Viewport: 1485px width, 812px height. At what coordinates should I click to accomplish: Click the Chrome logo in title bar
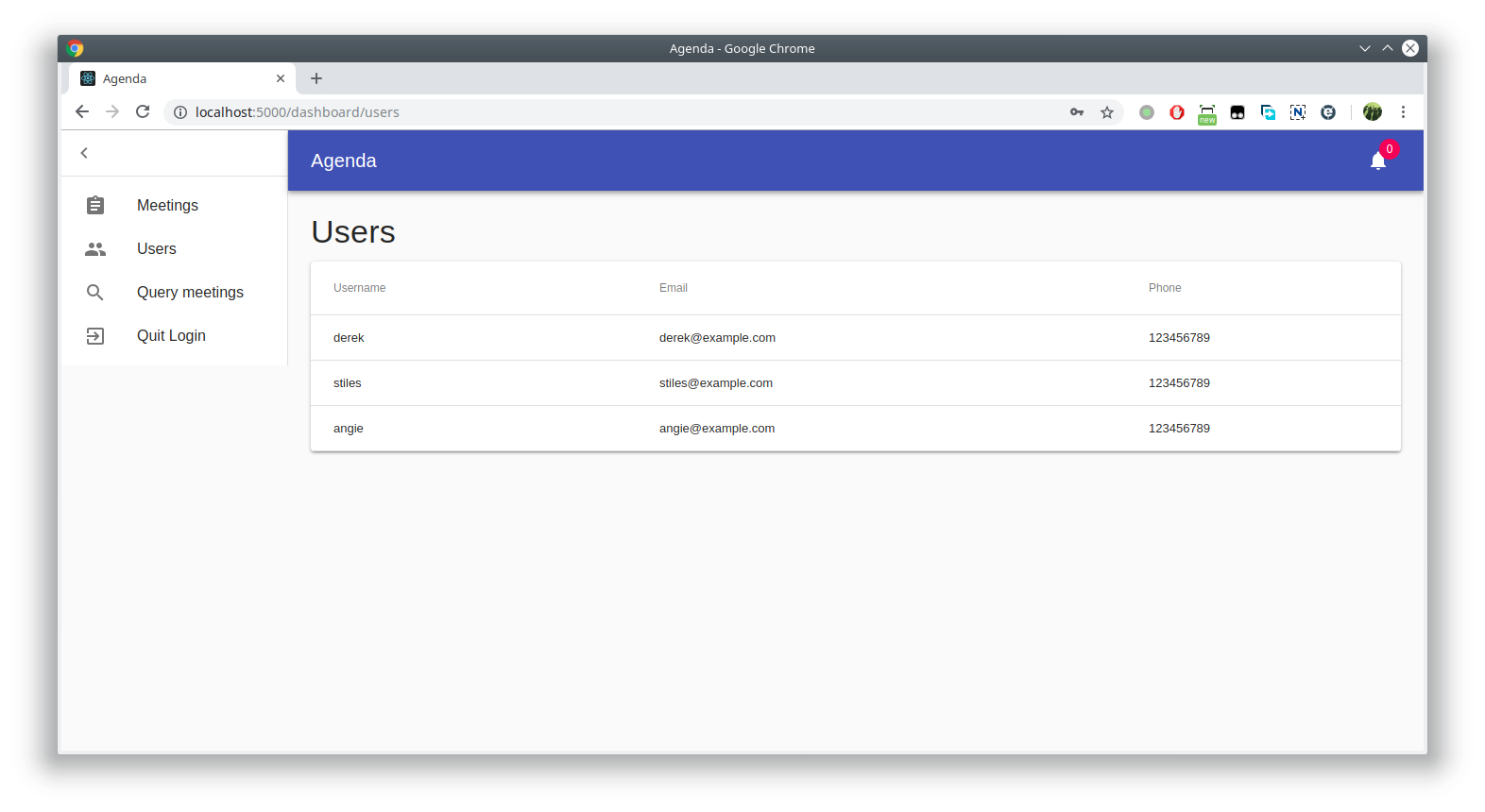click(76, 48)
